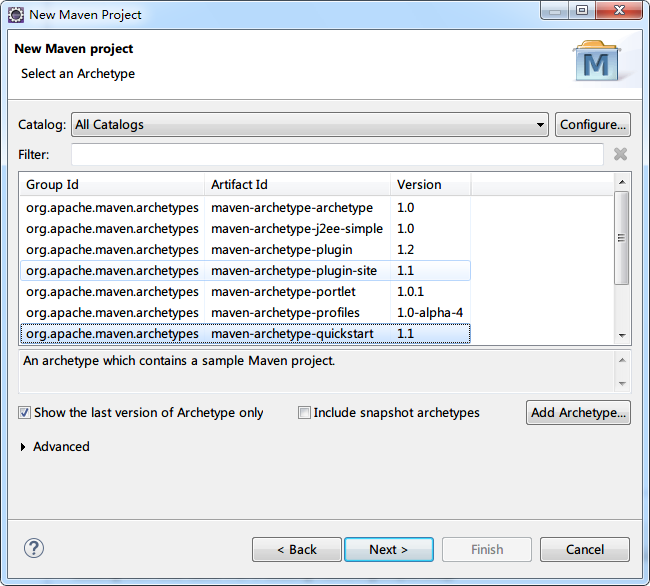Click the Eclipse icon in title bar
The image size is (650, 586).
point(16,15)
